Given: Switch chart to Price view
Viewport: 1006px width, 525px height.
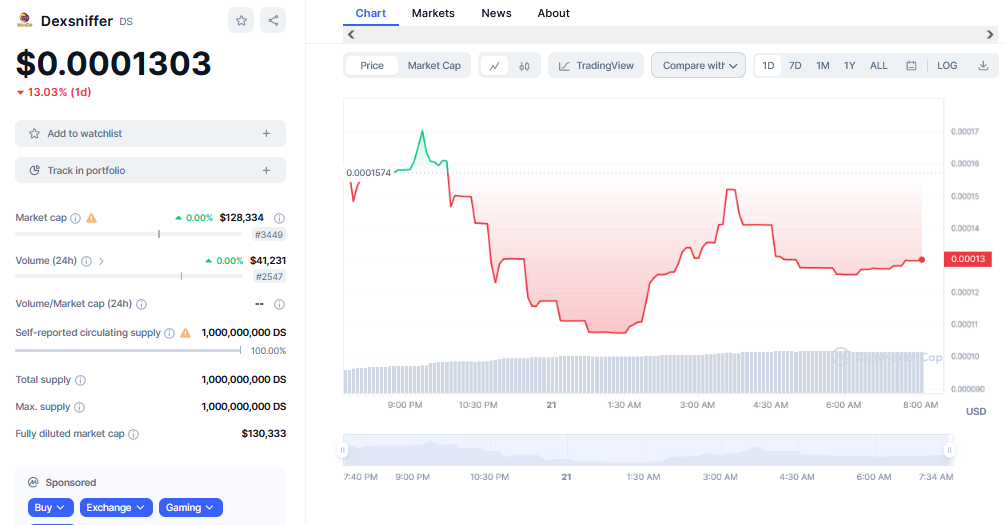Looking at the screenshot, I should point(372,65).
